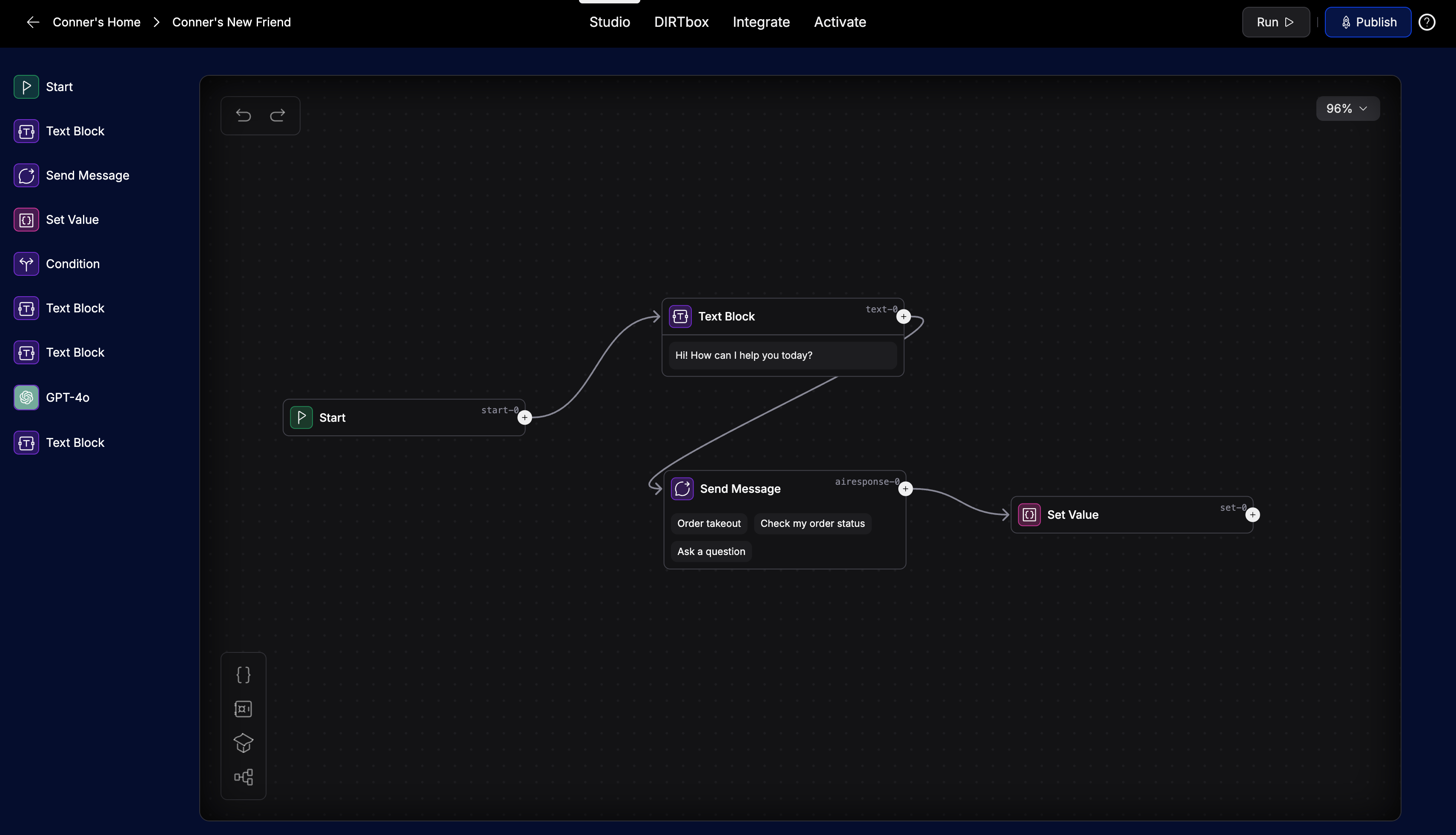Open the 96% zoom dropdown
Viewport: 1456px width, 835px height.
[1347, 109]
